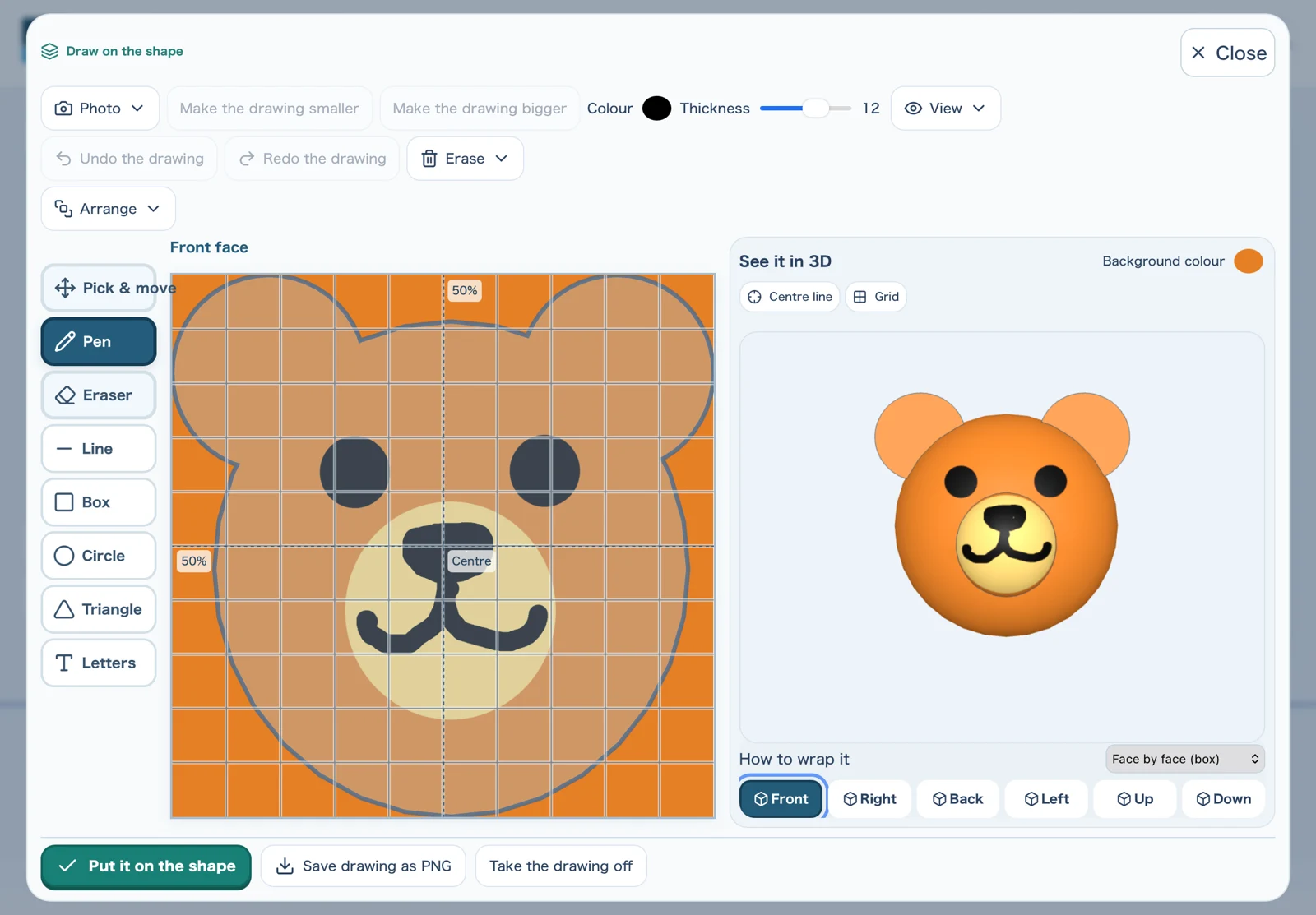Click the bear's left eye on canvas
The width and height of the screenshot is (1316, 915).
(354, 472)
